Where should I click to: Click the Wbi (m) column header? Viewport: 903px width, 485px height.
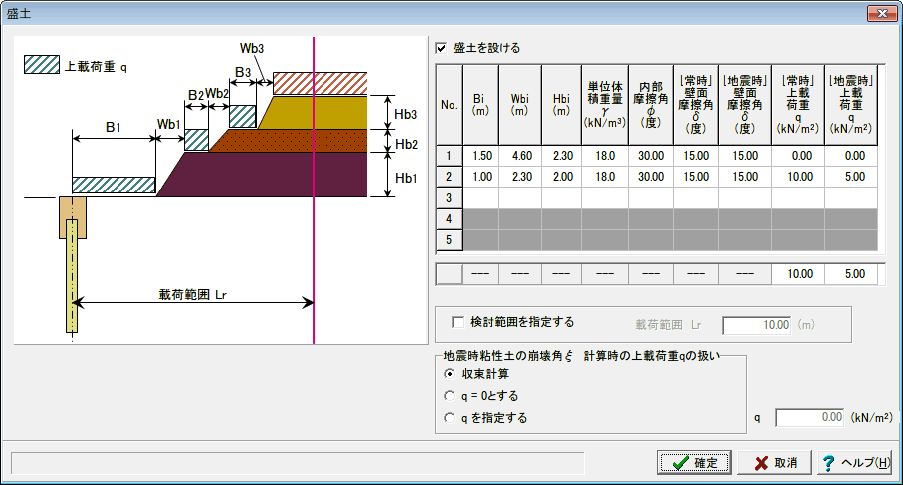coord(520,105)
